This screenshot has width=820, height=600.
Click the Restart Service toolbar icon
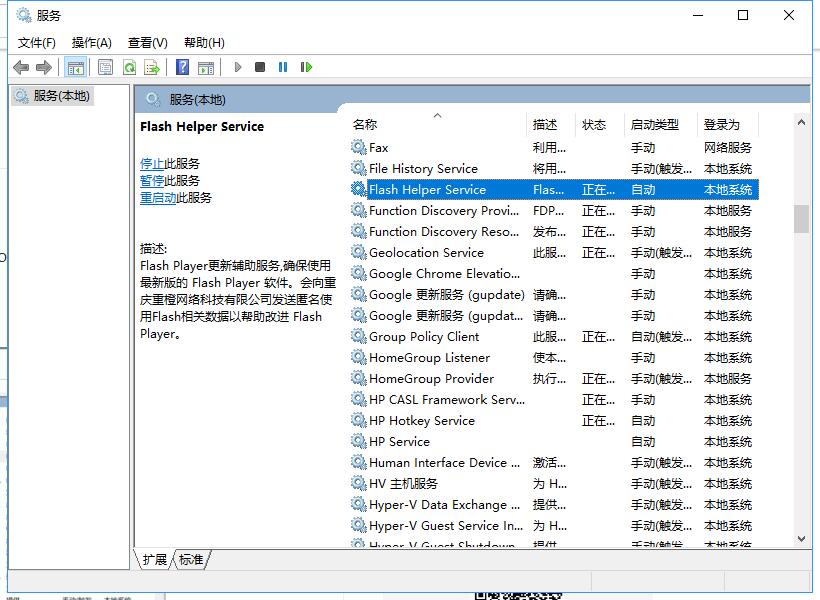click(307, 67)
